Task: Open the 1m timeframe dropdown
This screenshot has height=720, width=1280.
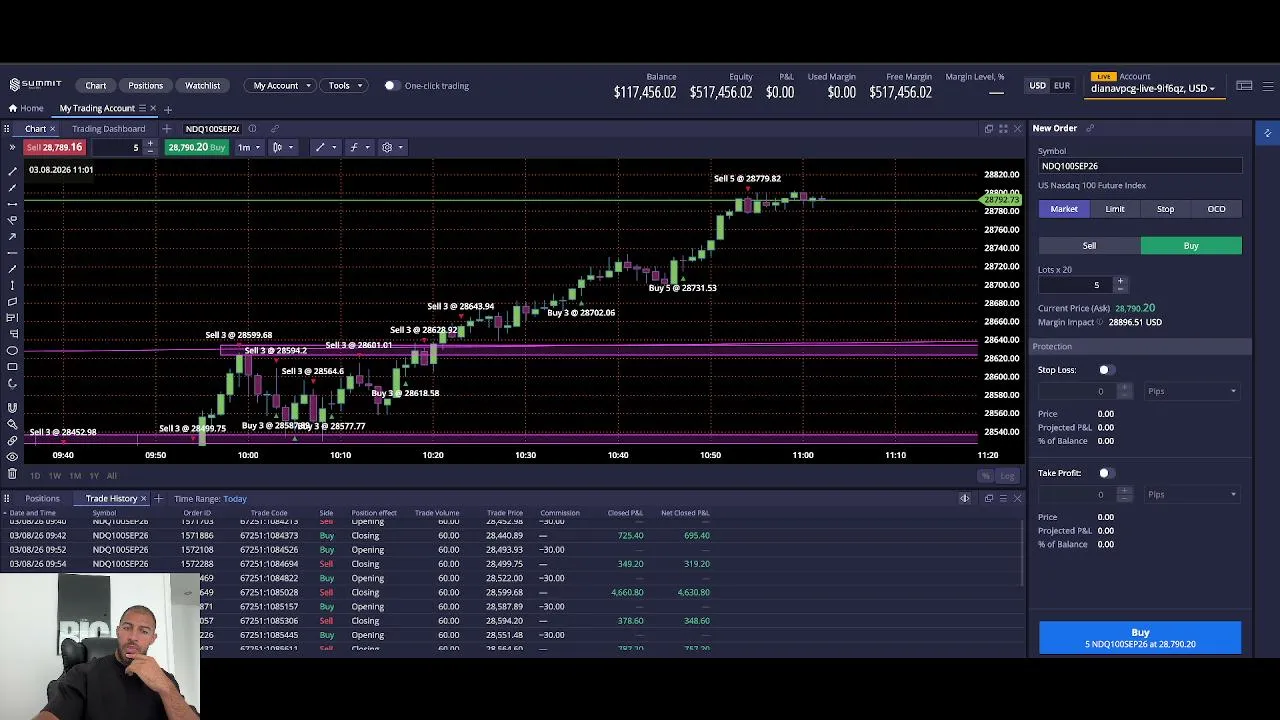Action: pyautogui.click(x=248, y=147)
